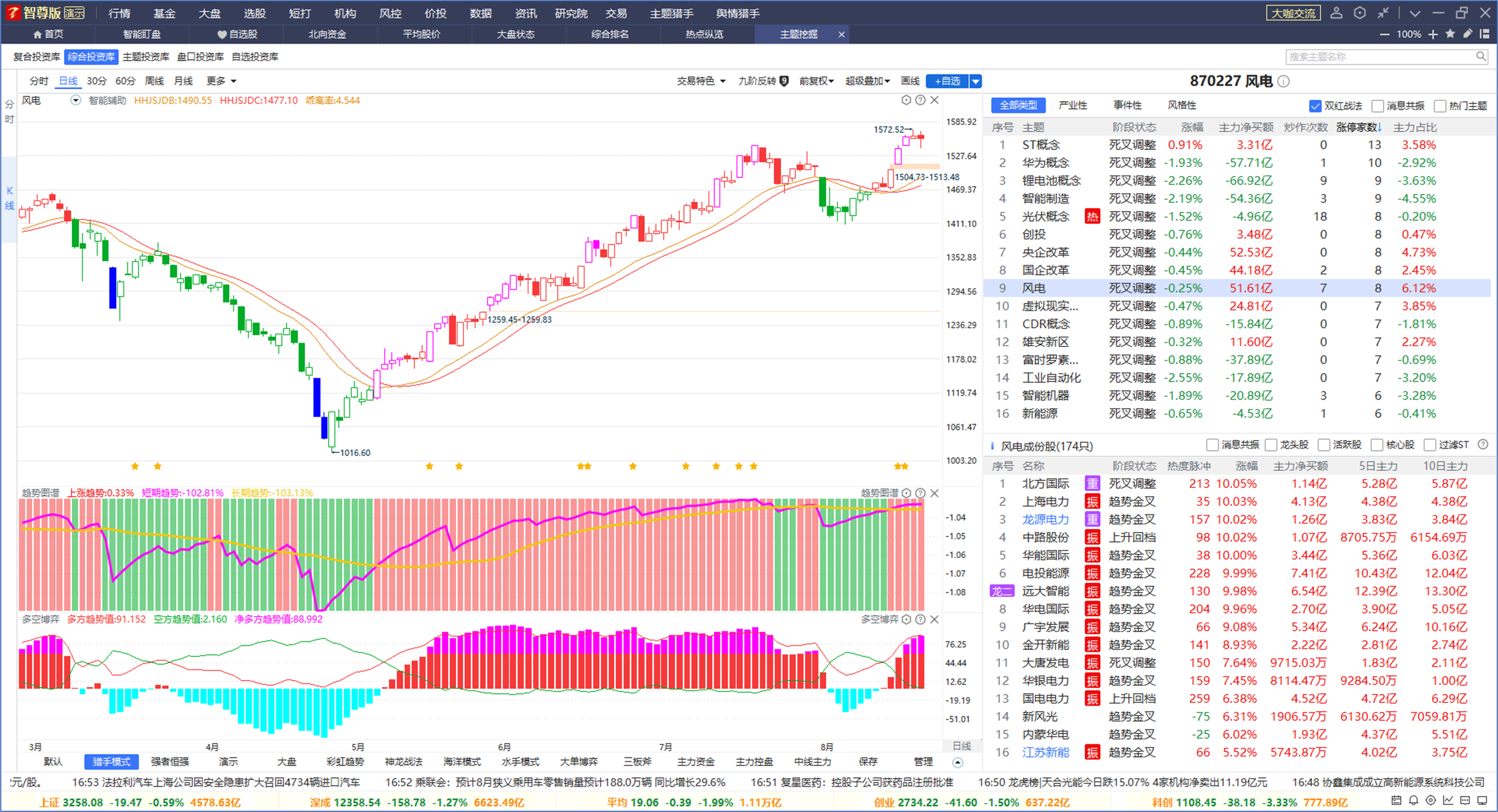
Task: Click the shrink-window arrows icon in title bar
Action: (x=1383, y=13)
